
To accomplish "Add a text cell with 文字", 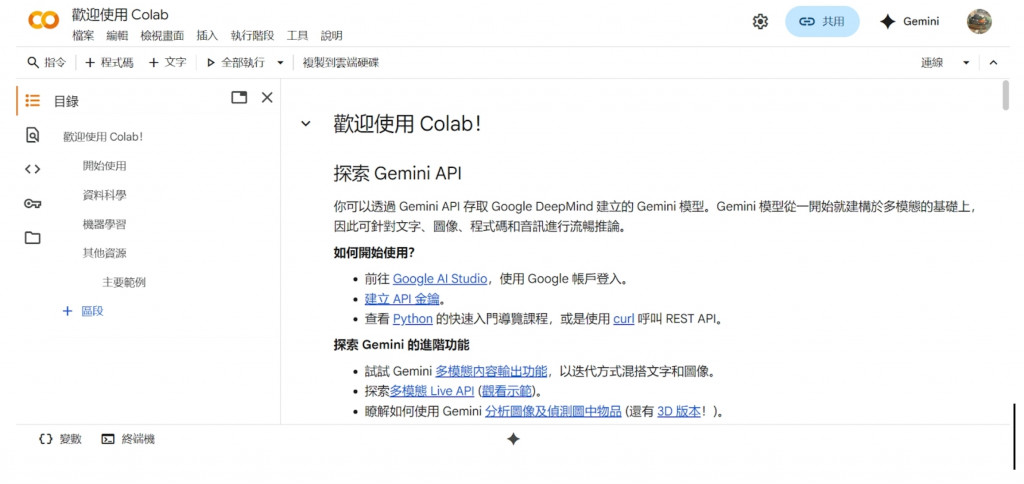I will click(x=167, y=63).
